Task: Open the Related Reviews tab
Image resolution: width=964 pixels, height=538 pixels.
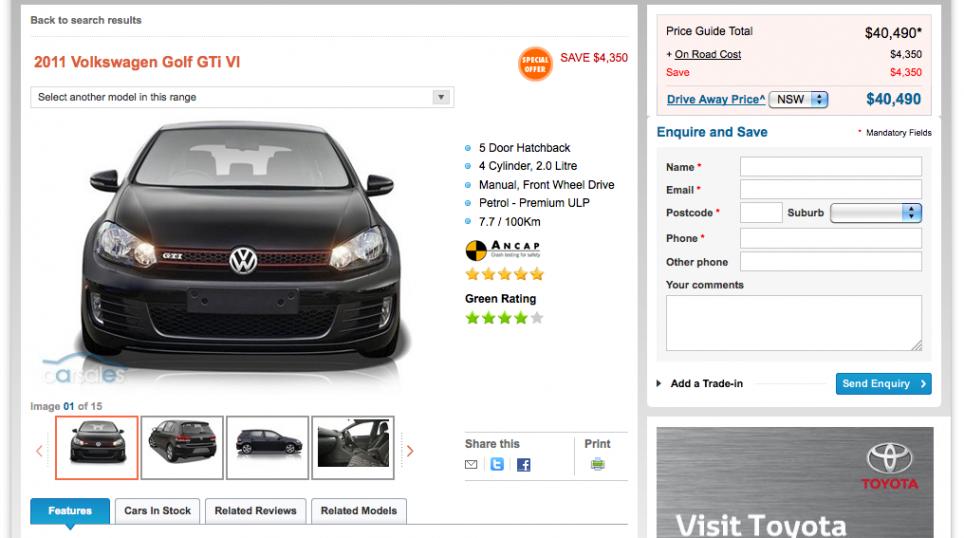Action: pos(256,511)
